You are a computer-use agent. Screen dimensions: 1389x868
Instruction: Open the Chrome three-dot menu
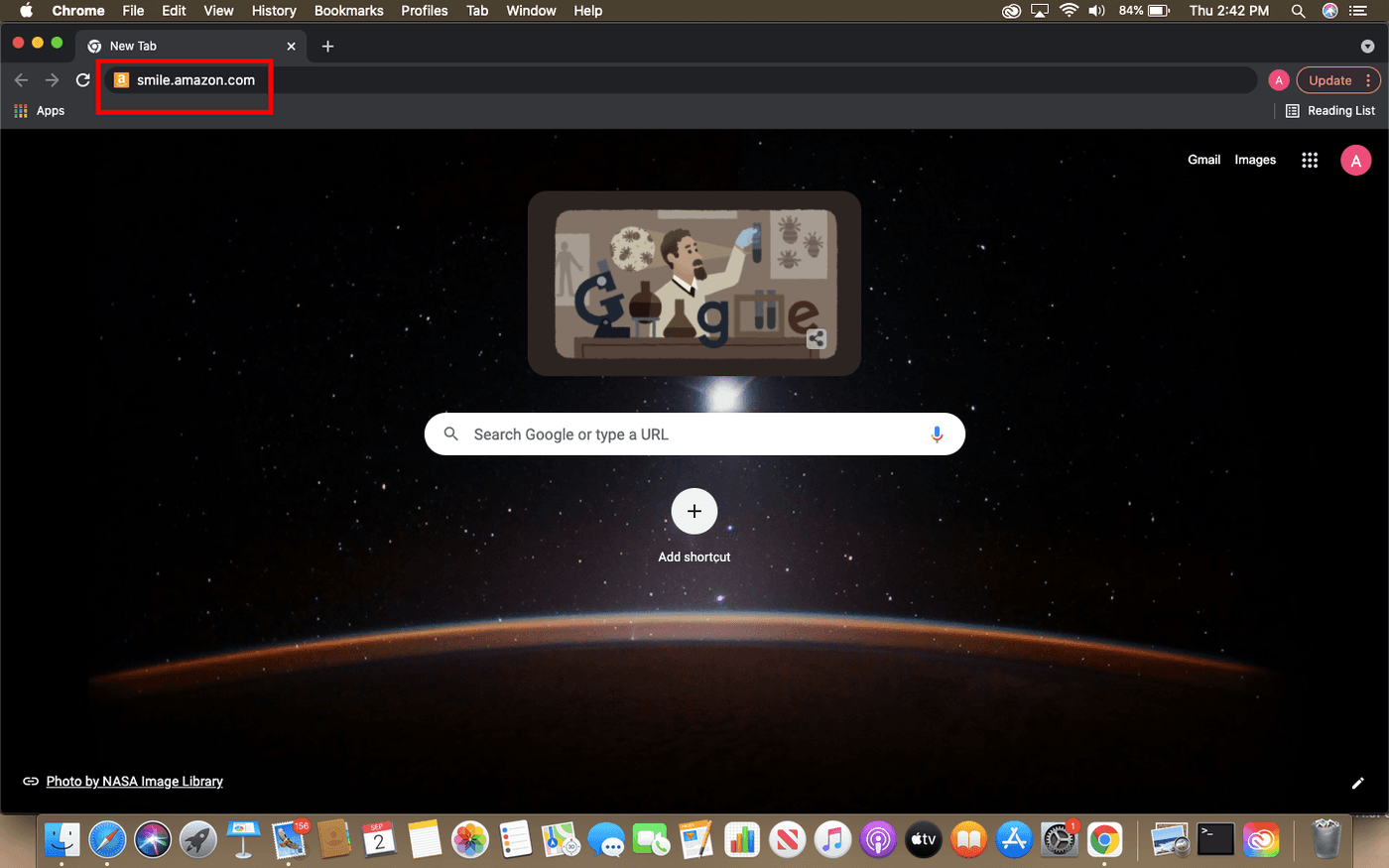[1369, 80]
